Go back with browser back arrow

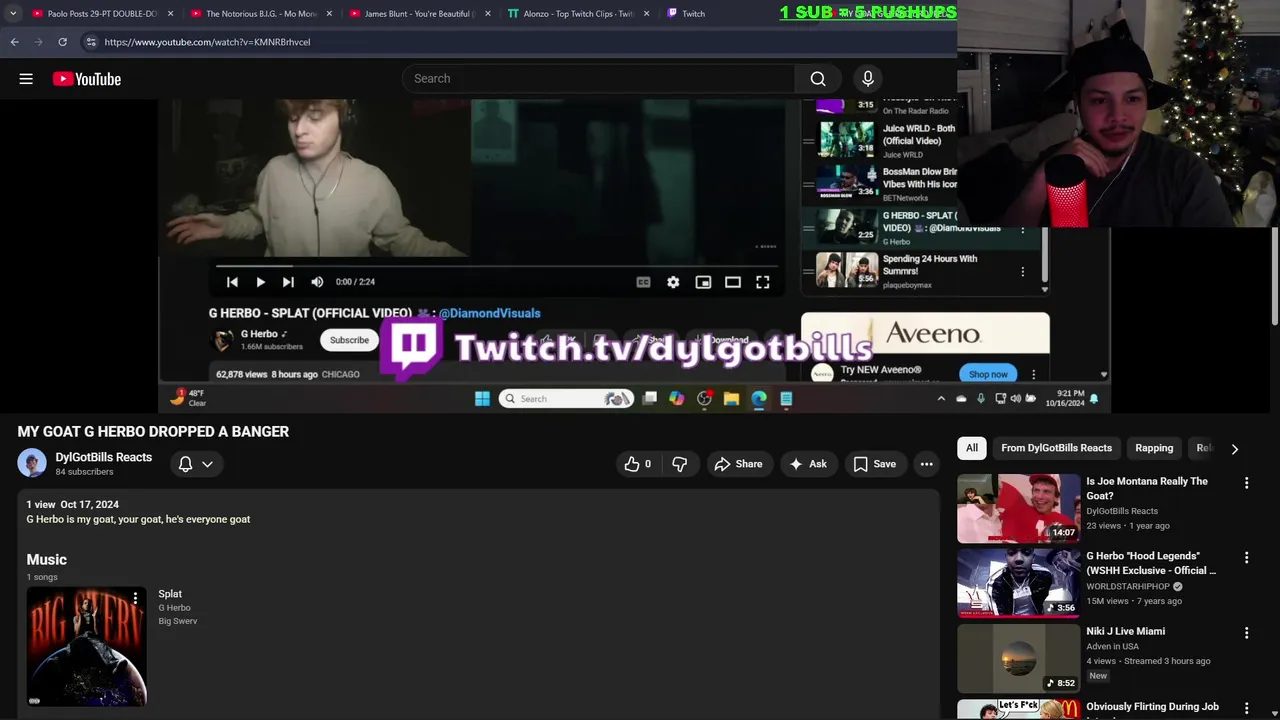click(14, 42)
